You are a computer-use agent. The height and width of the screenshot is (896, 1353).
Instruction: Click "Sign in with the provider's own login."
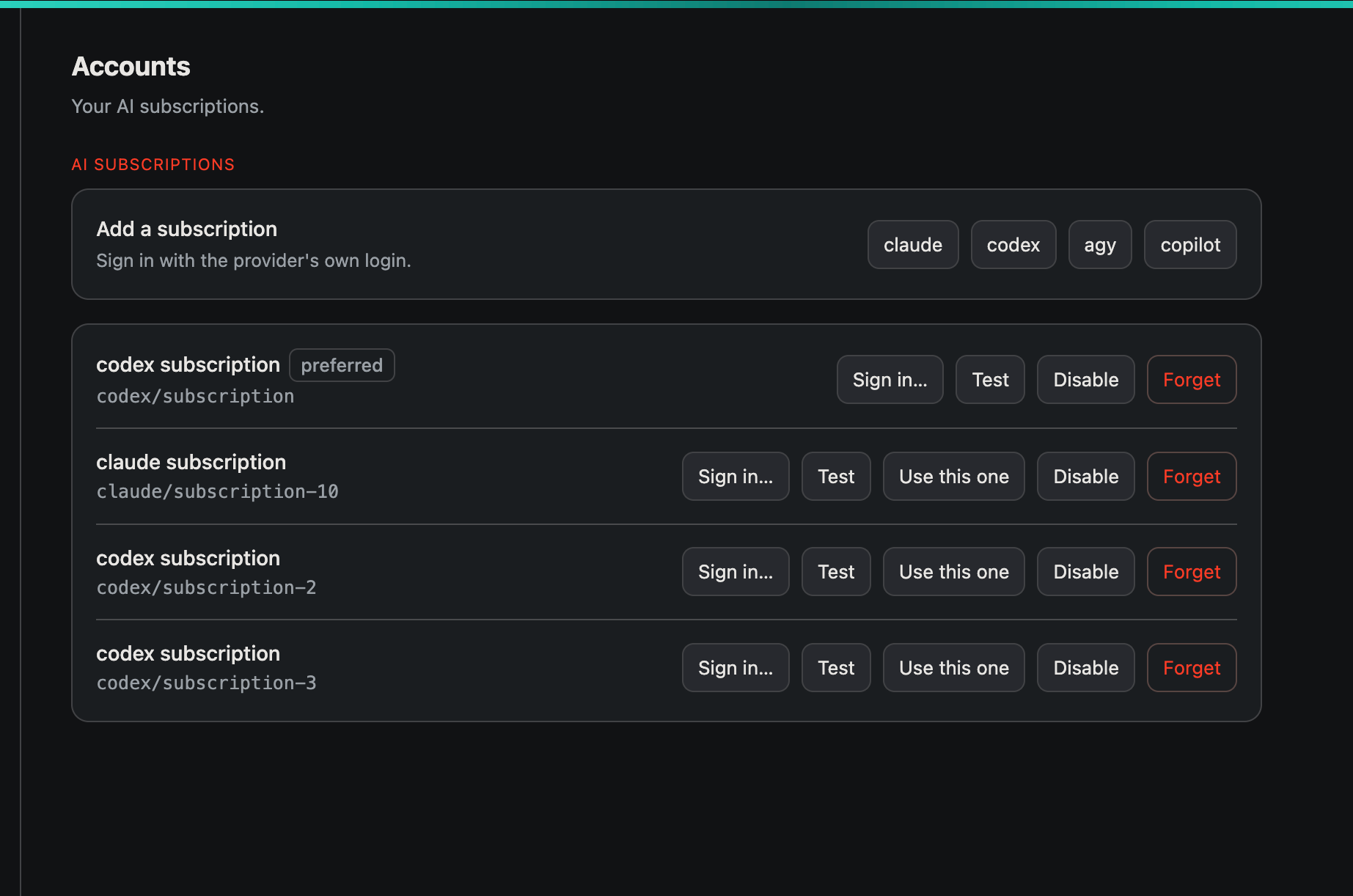click(x=253, y=261)
